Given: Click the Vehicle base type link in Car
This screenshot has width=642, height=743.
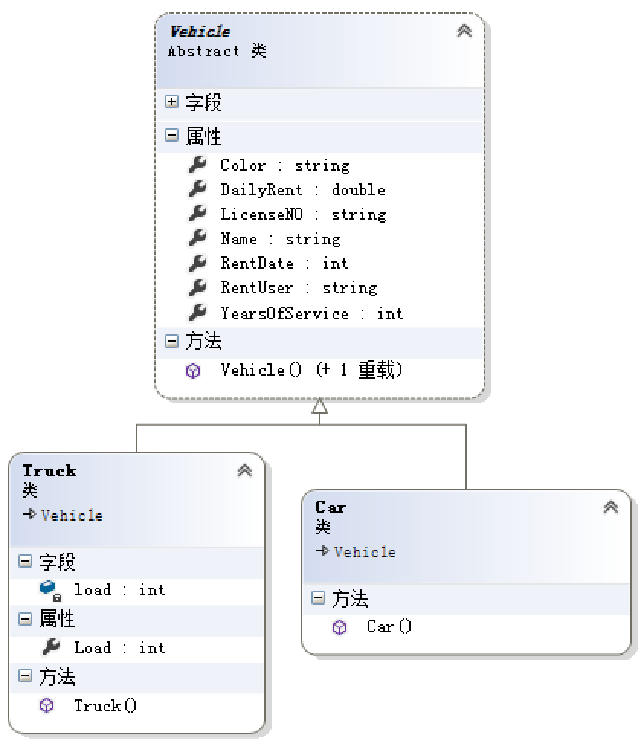Looking at the screenshot, I should click(x=364, y=552).
